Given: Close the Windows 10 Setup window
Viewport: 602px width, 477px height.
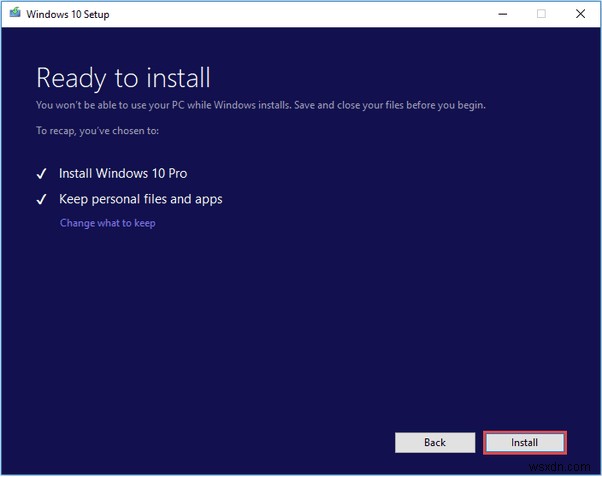Looking at the screenshot, I should point(580,14).
